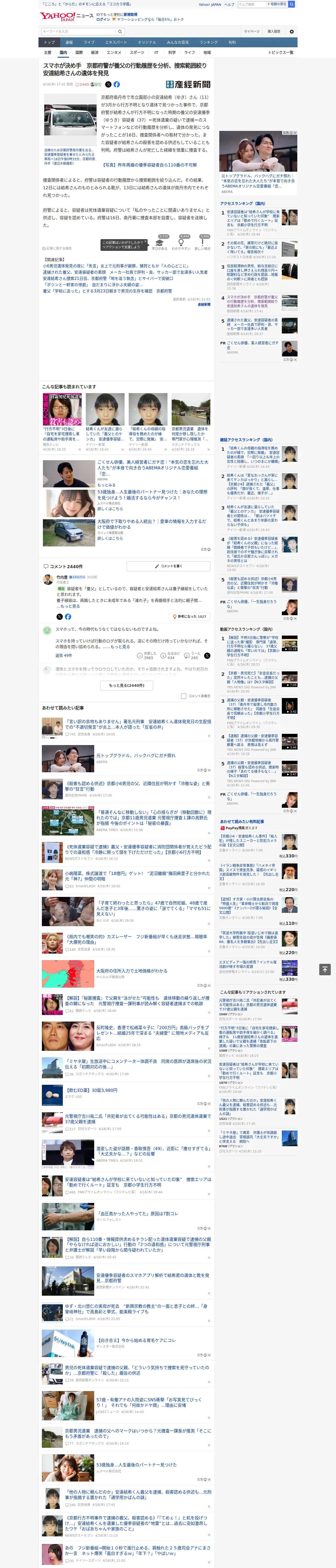336x1568 pixels.
Task: Select the ランキング navigation tab
Action: point(209,43)
